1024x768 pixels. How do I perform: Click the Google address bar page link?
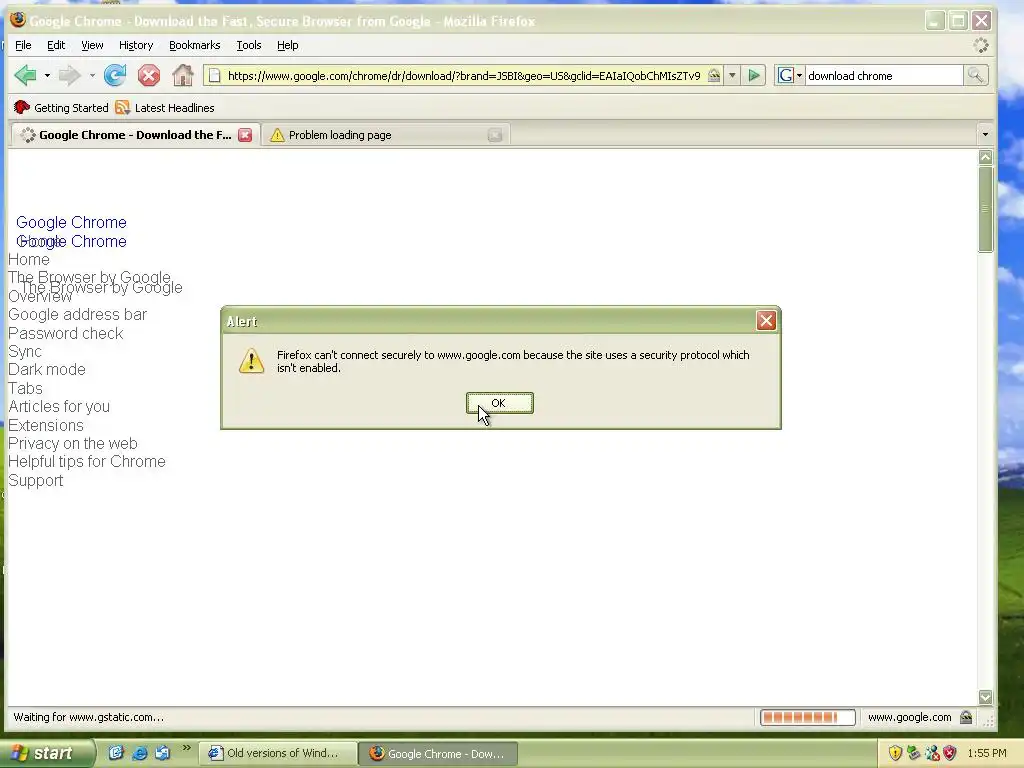(78, 315)
